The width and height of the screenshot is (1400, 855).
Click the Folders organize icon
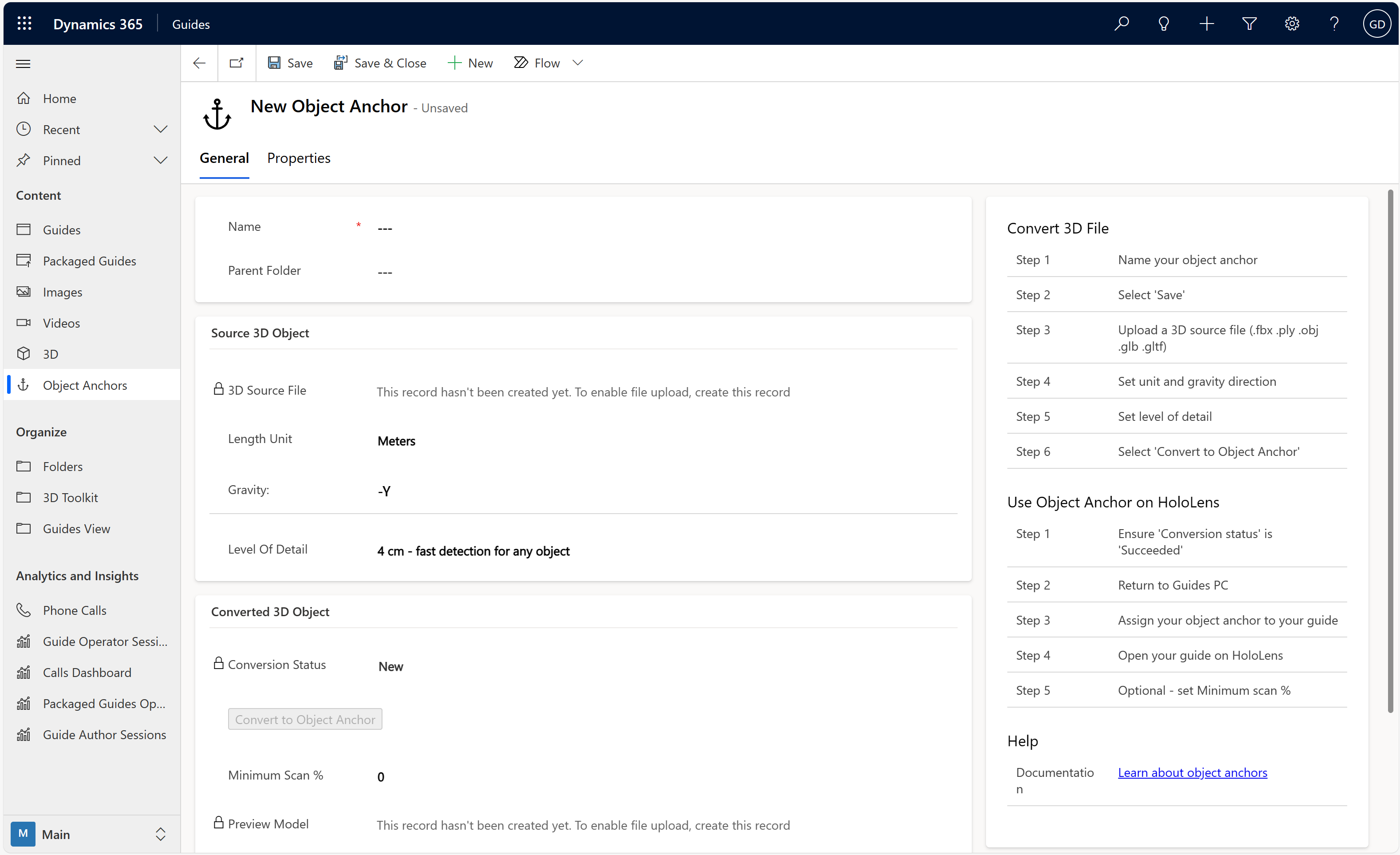pyautogui.click(x=24, y=466)
